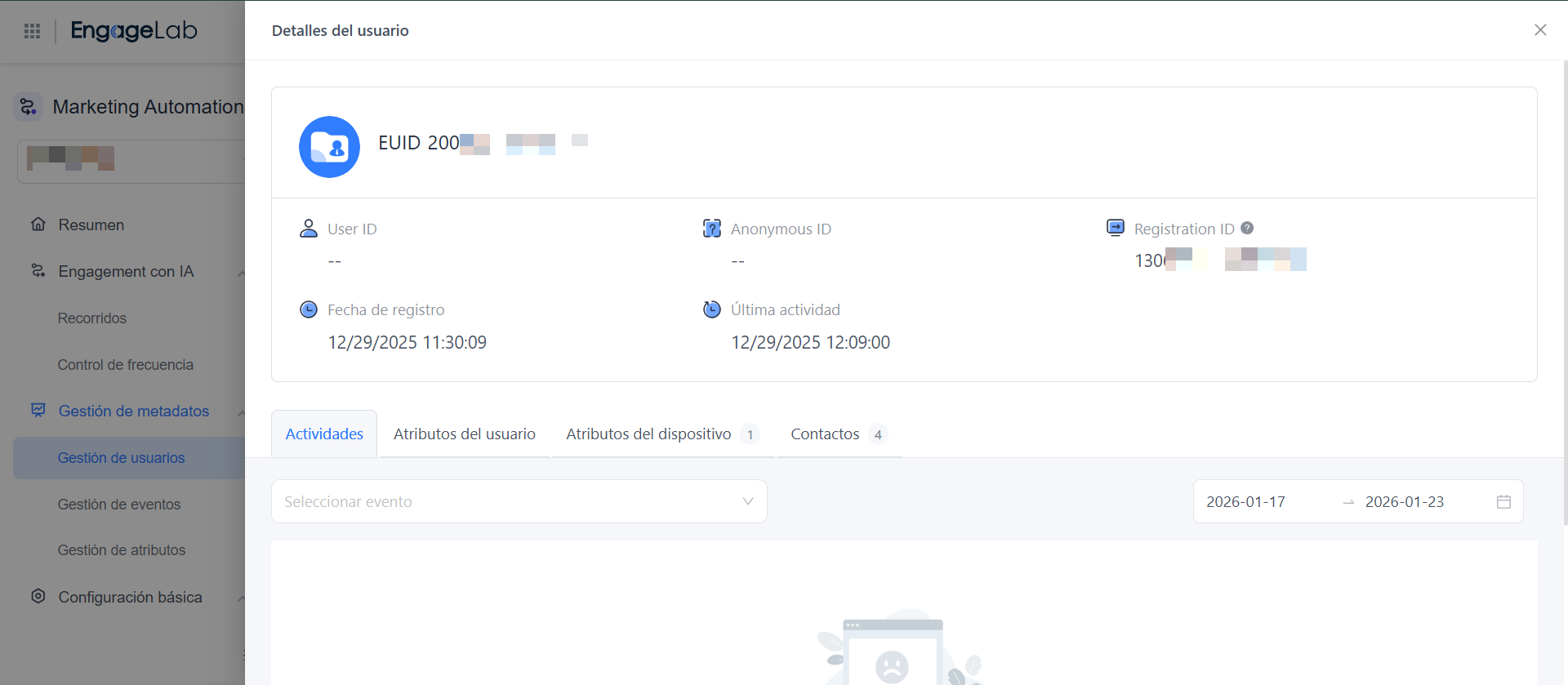The image size is (1568, 685).
Task: Click the Marketing Automation product icon
Action: click(x=28, y=107)
